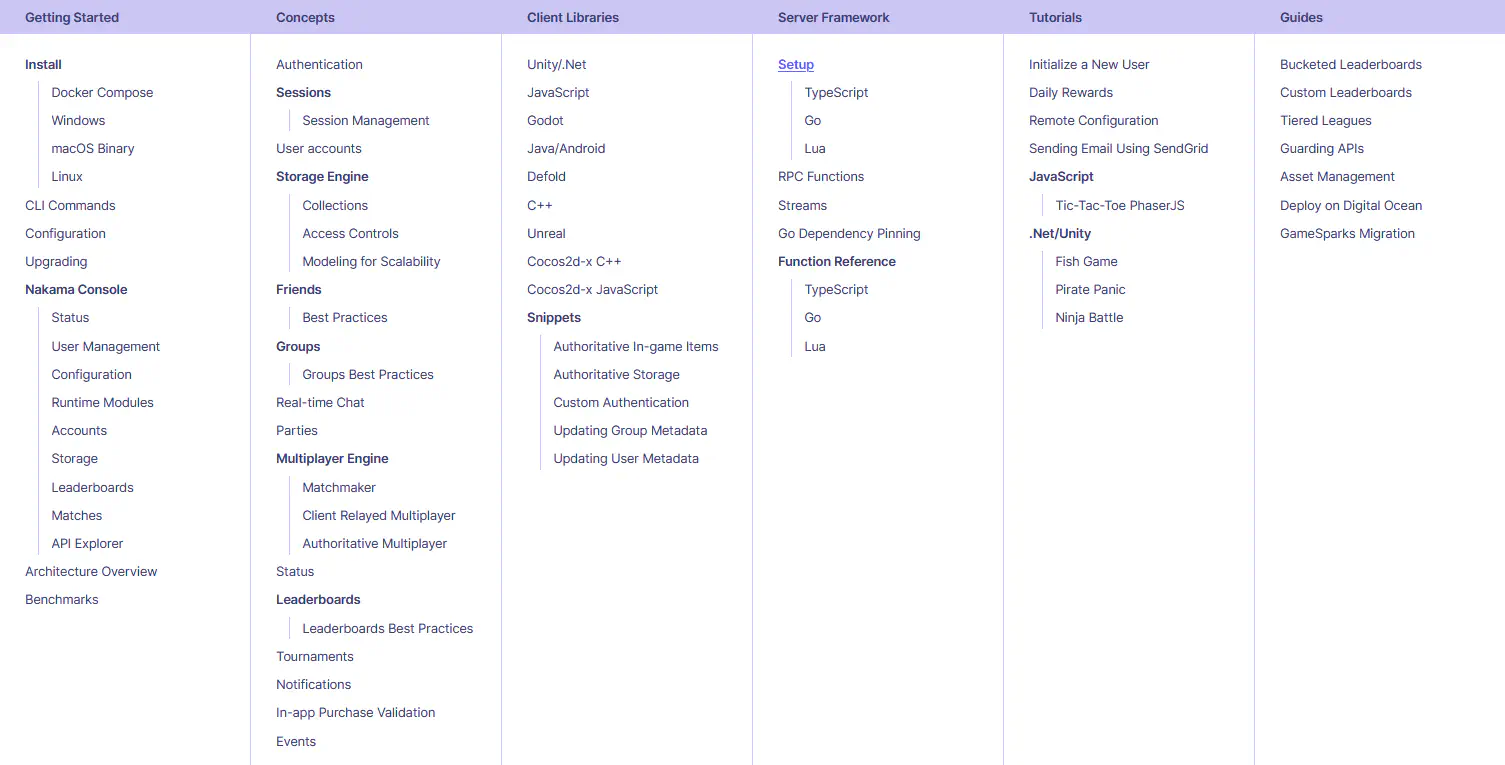Open the Daily Rewards tutorial
1505x765 pixels.
[1071, 92]
